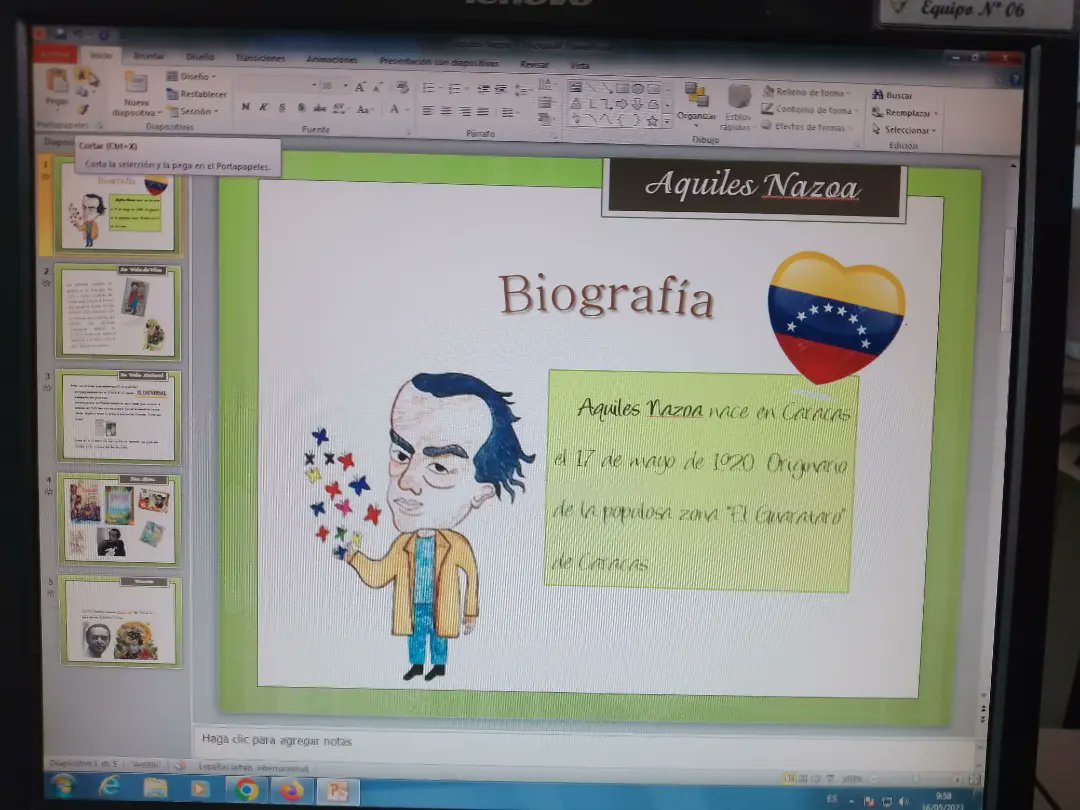Open Firefox from the taskbar

(291, 790)
